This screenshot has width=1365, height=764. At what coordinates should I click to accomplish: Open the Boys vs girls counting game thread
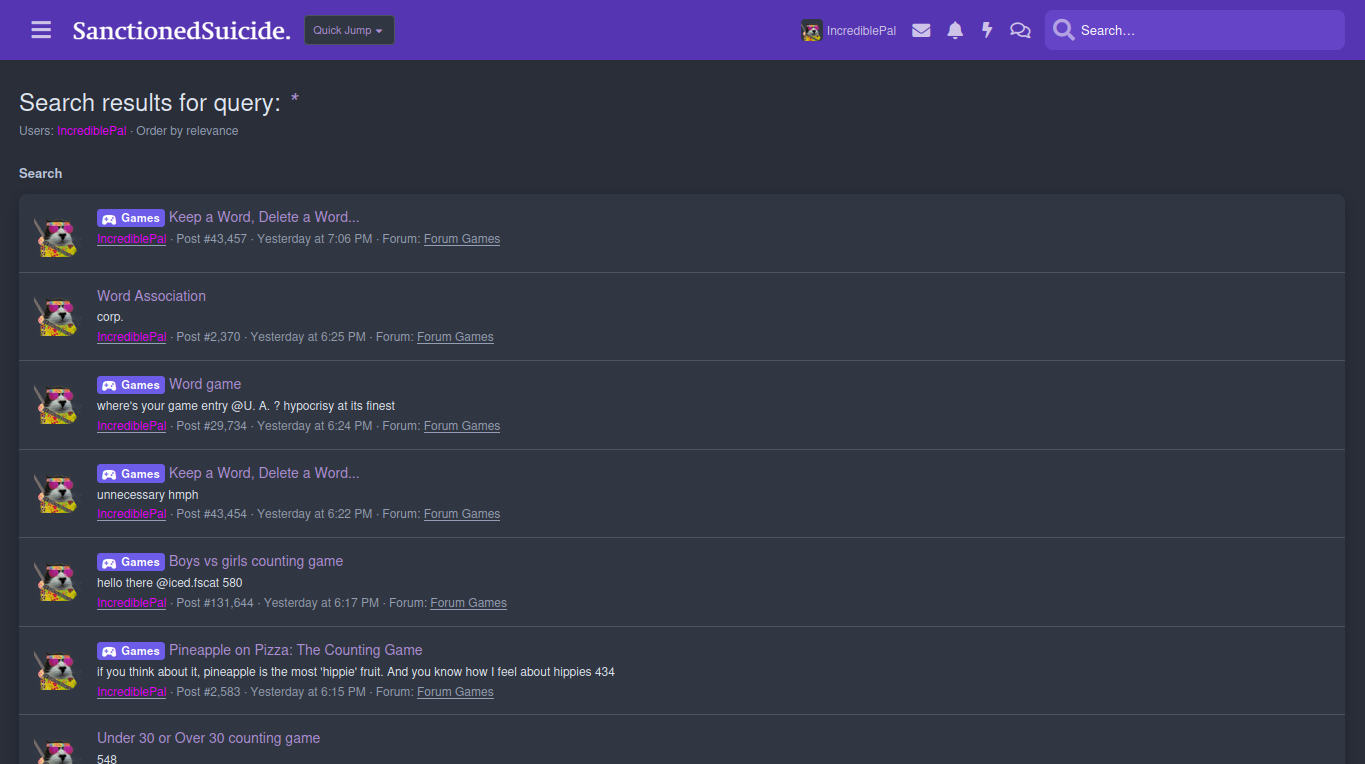pos(255,561)
